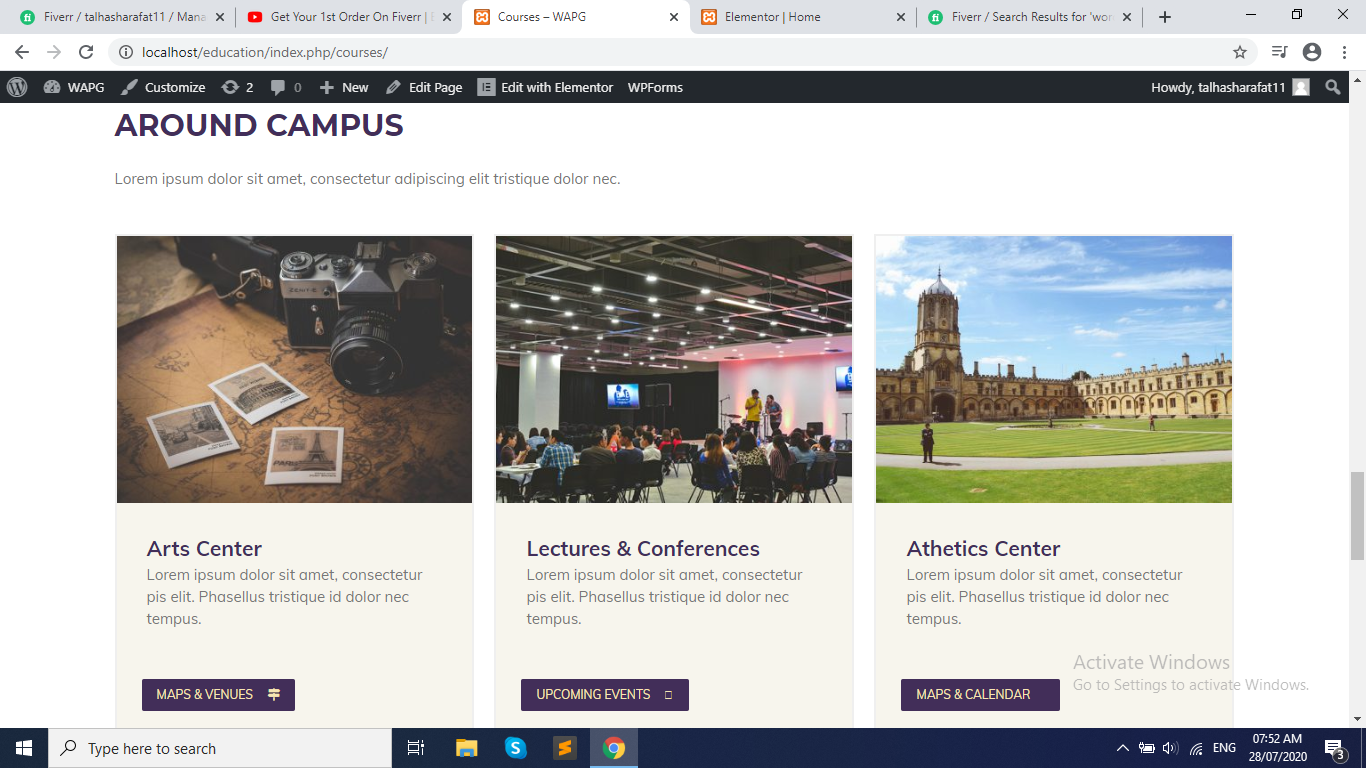Open the updates icon showing 2 updates

click(238, 87)
